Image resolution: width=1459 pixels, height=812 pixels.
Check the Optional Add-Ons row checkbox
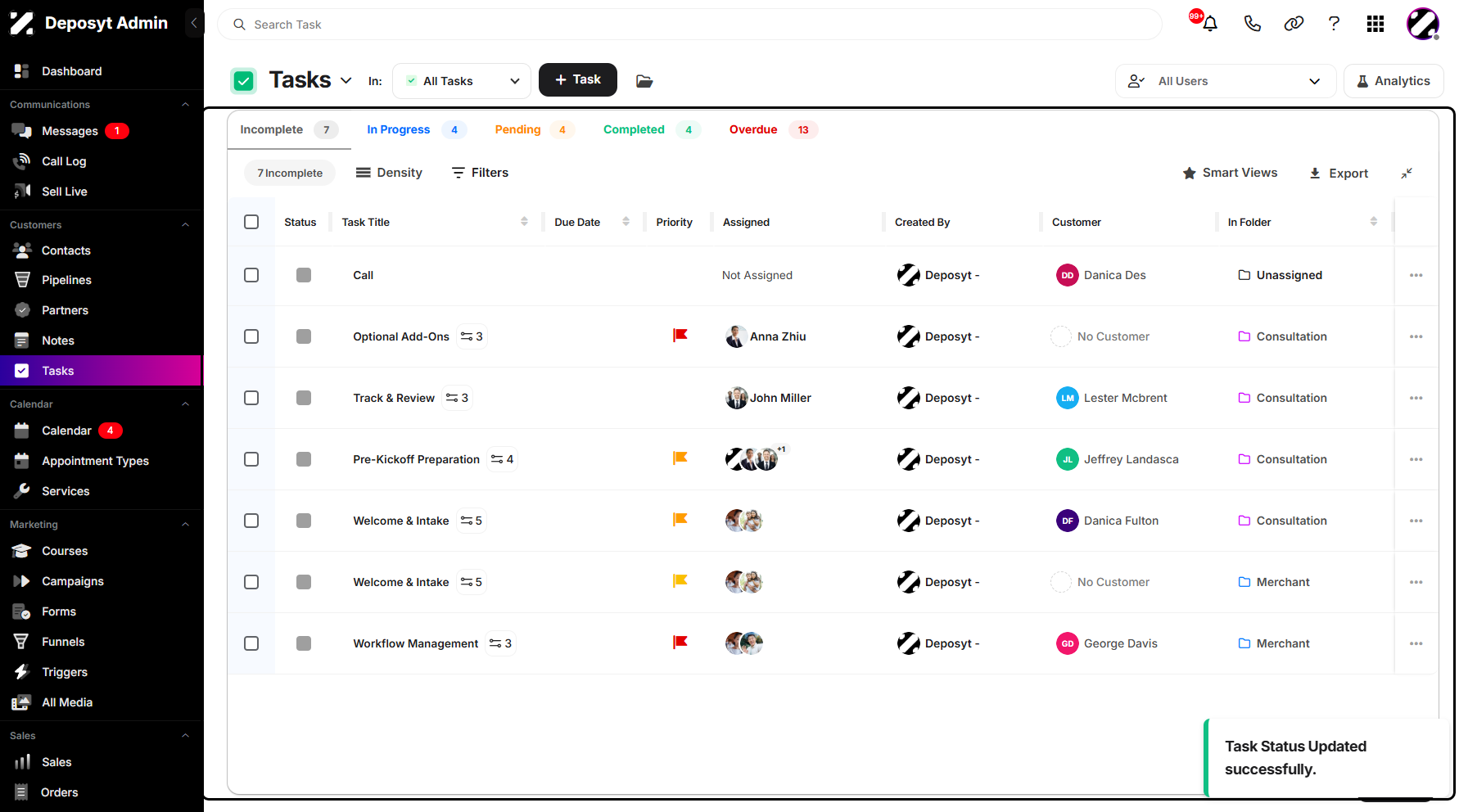click(x=251, y=336)
